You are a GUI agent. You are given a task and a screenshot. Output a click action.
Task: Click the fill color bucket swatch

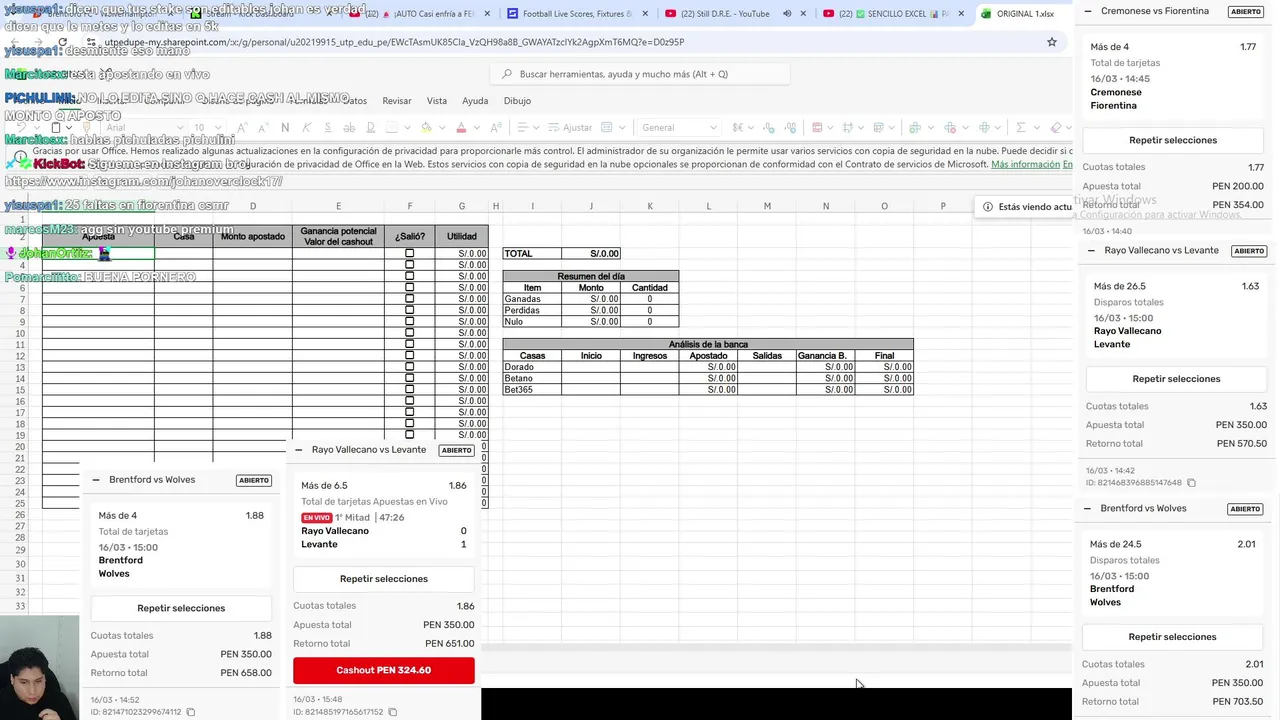[x=426, y=127]
